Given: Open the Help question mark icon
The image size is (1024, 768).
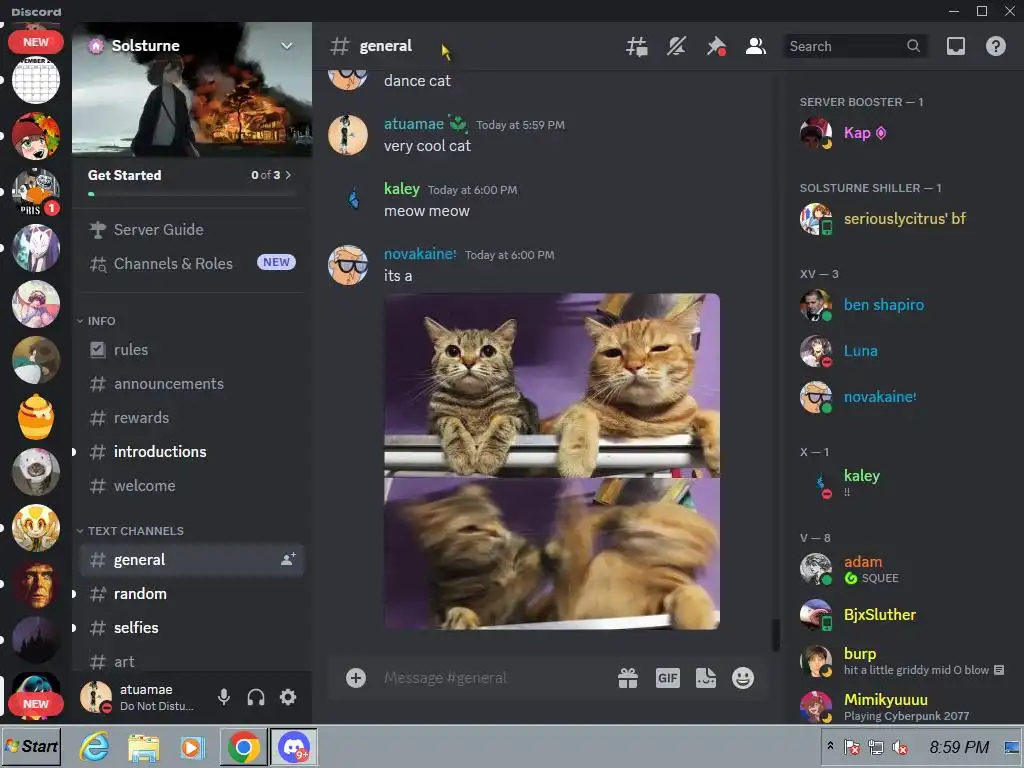Looking at the screenshot, I should (996, 46).
